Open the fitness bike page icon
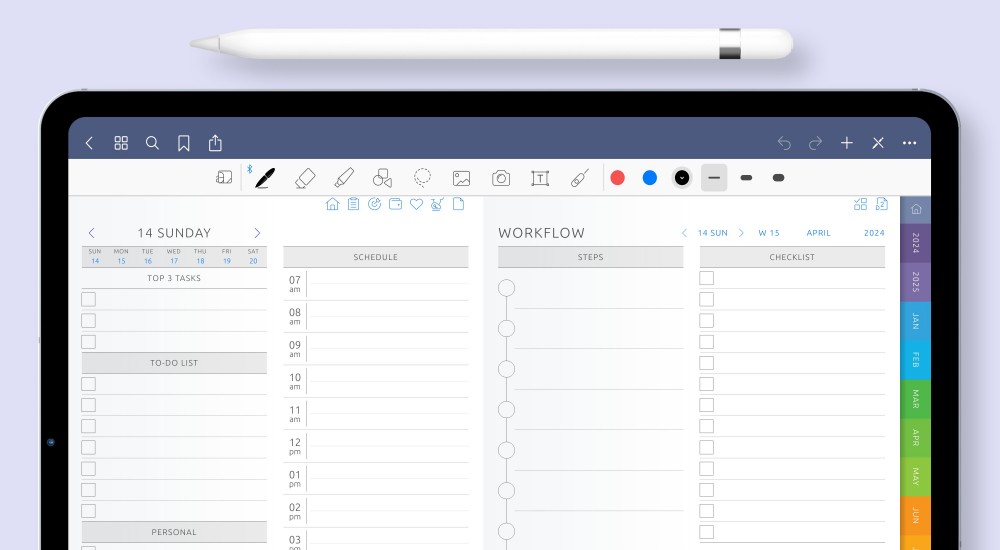Image resolution: width=1000 pixels, height=550 pixels. (437, 204)
